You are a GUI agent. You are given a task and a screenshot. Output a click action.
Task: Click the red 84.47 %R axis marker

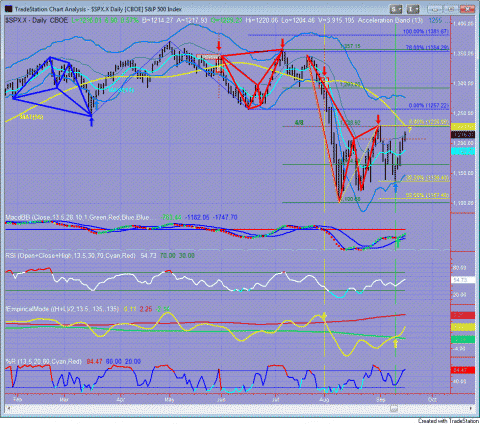click(463, 370)
